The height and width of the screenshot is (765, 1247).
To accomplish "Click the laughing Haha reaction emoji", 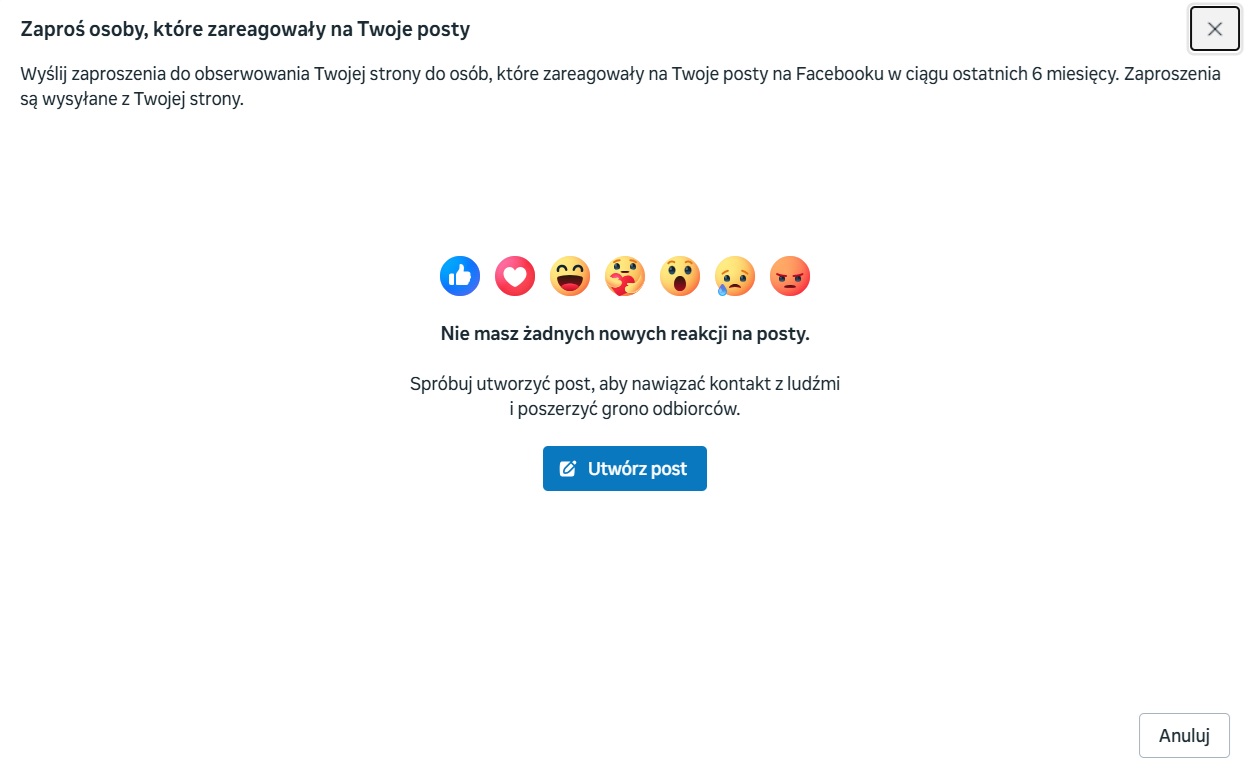I will (570, 276).
